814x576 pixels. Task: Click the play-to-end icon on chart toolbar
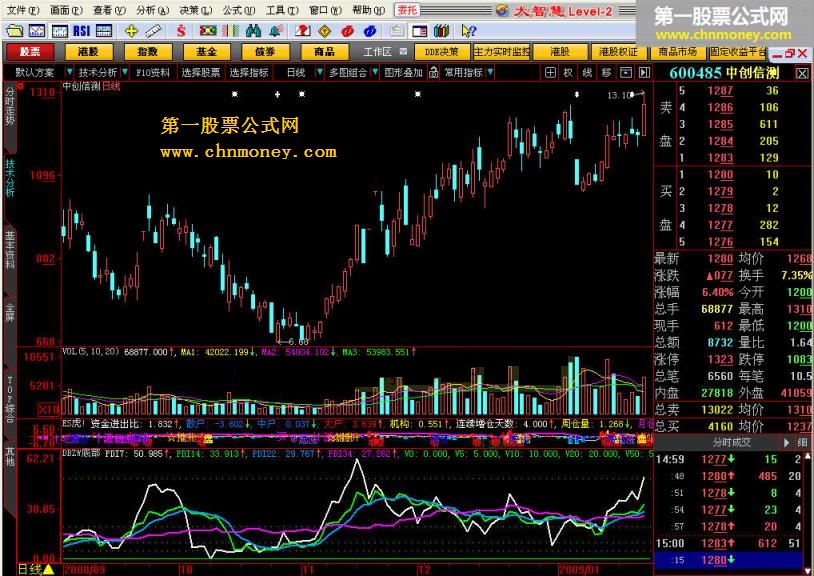click(x=644, y=73)
